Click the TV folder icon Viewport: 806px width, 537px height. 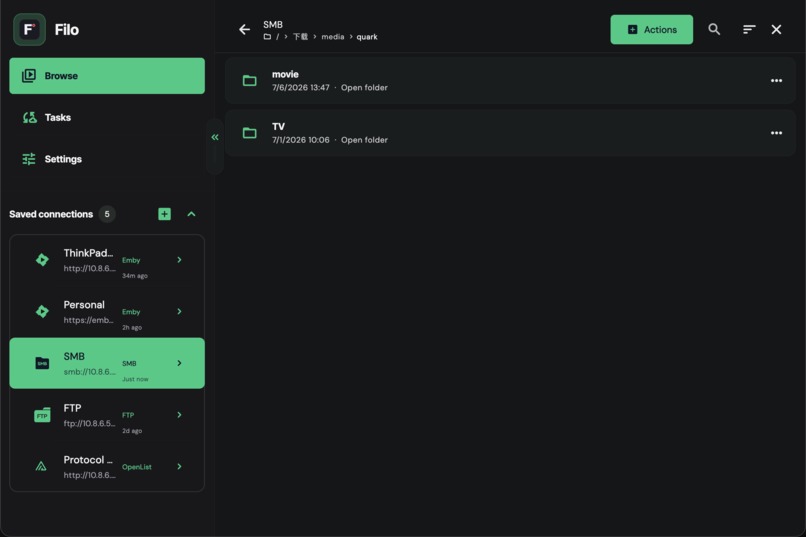[x=249, y=133]
